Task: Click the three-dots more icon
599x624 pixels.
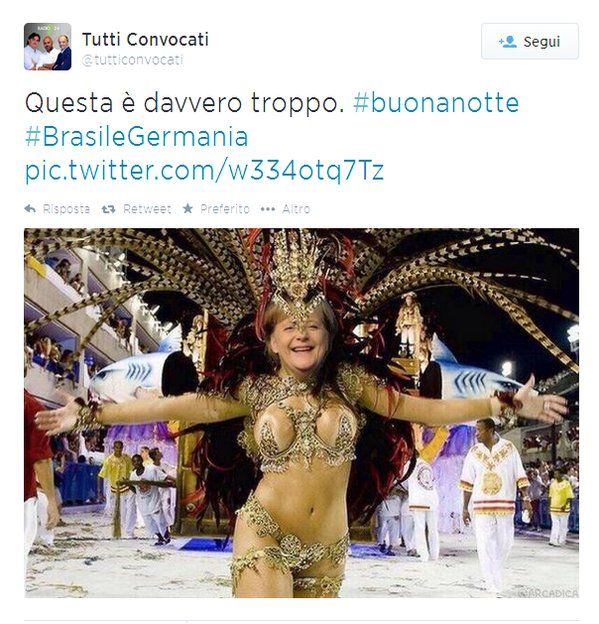Action: tap(267, 209)
